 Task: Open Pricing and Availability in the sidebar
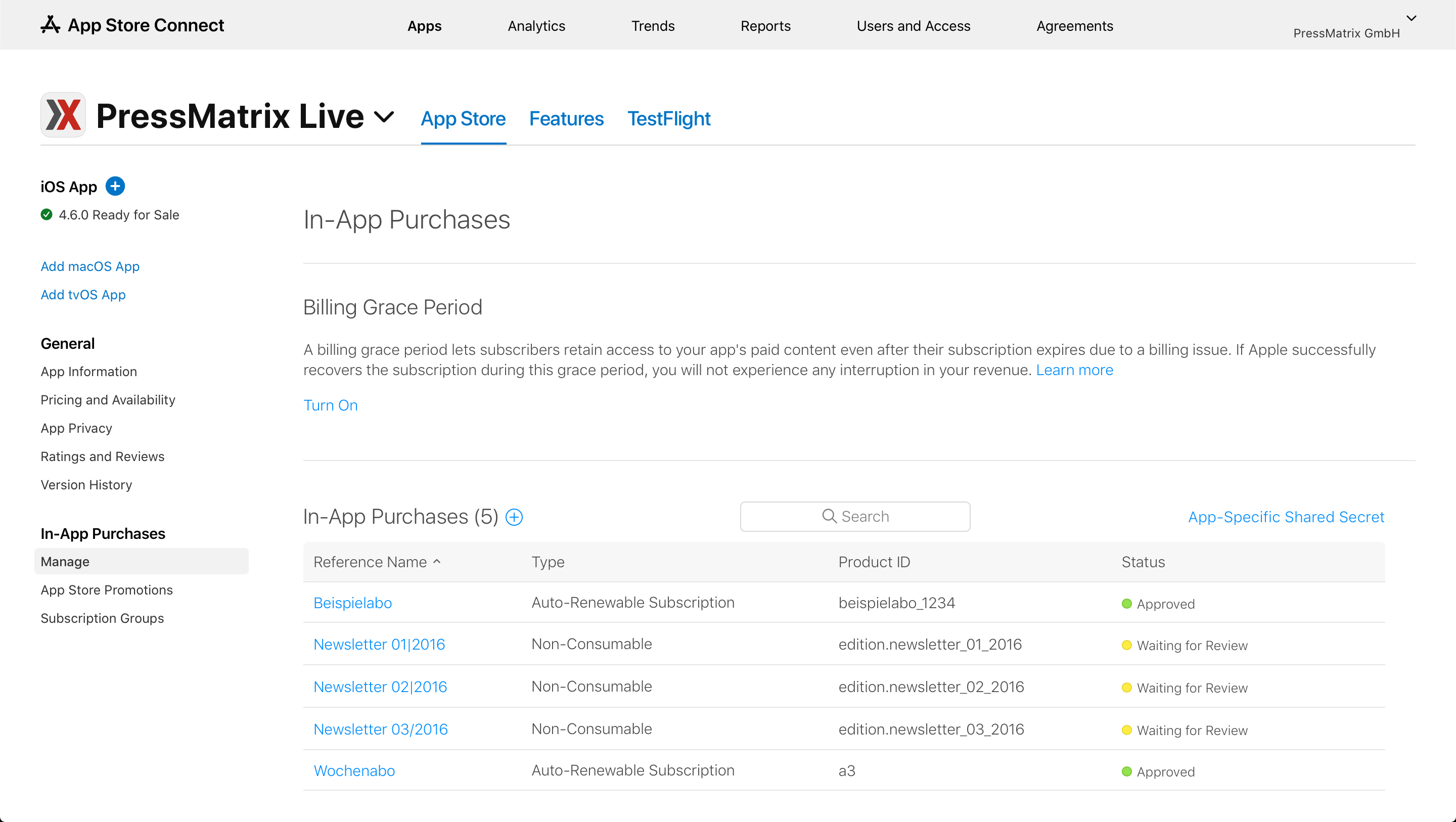click(x=108, y=400)
